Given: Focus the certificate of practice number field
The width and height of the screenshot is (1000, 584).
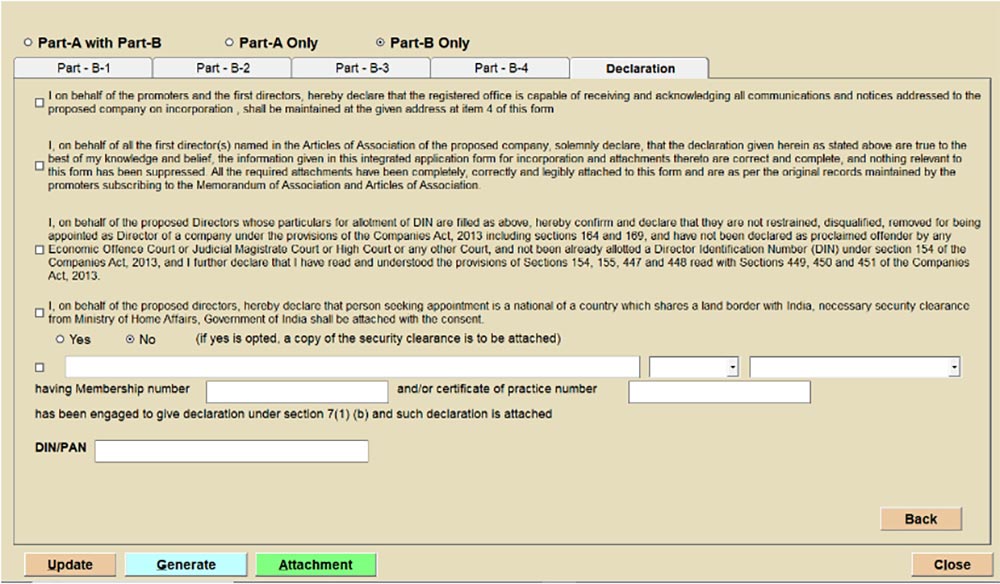Looking at the screenshot, I should 719,391.
